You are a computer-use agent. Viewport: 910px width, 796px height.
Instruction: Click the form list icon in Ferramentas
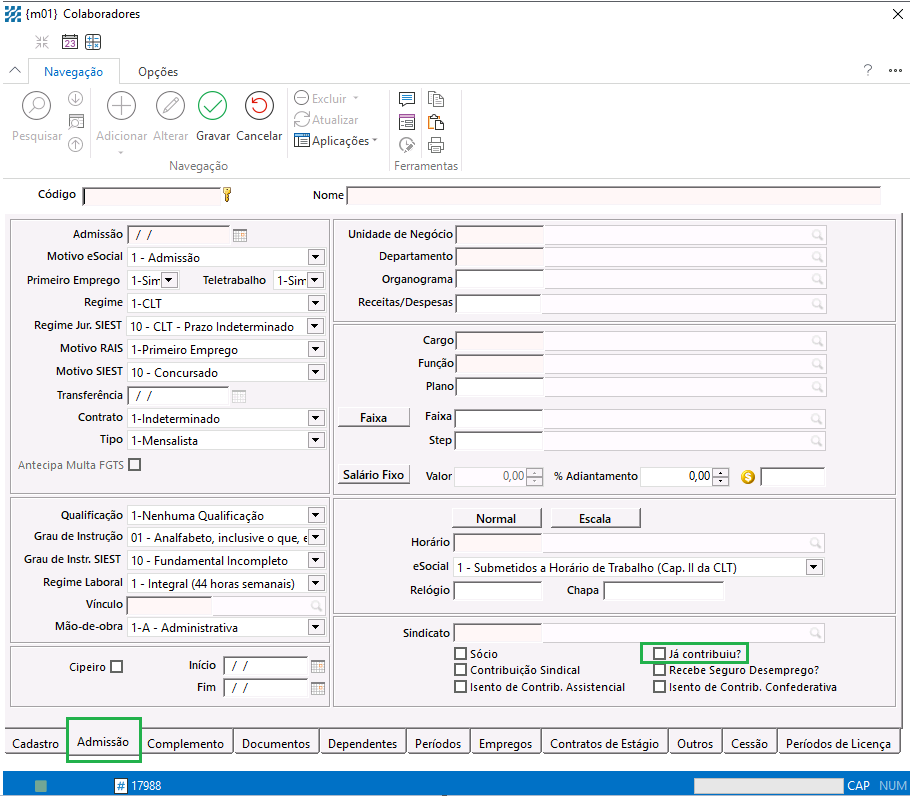pos(407,122)
